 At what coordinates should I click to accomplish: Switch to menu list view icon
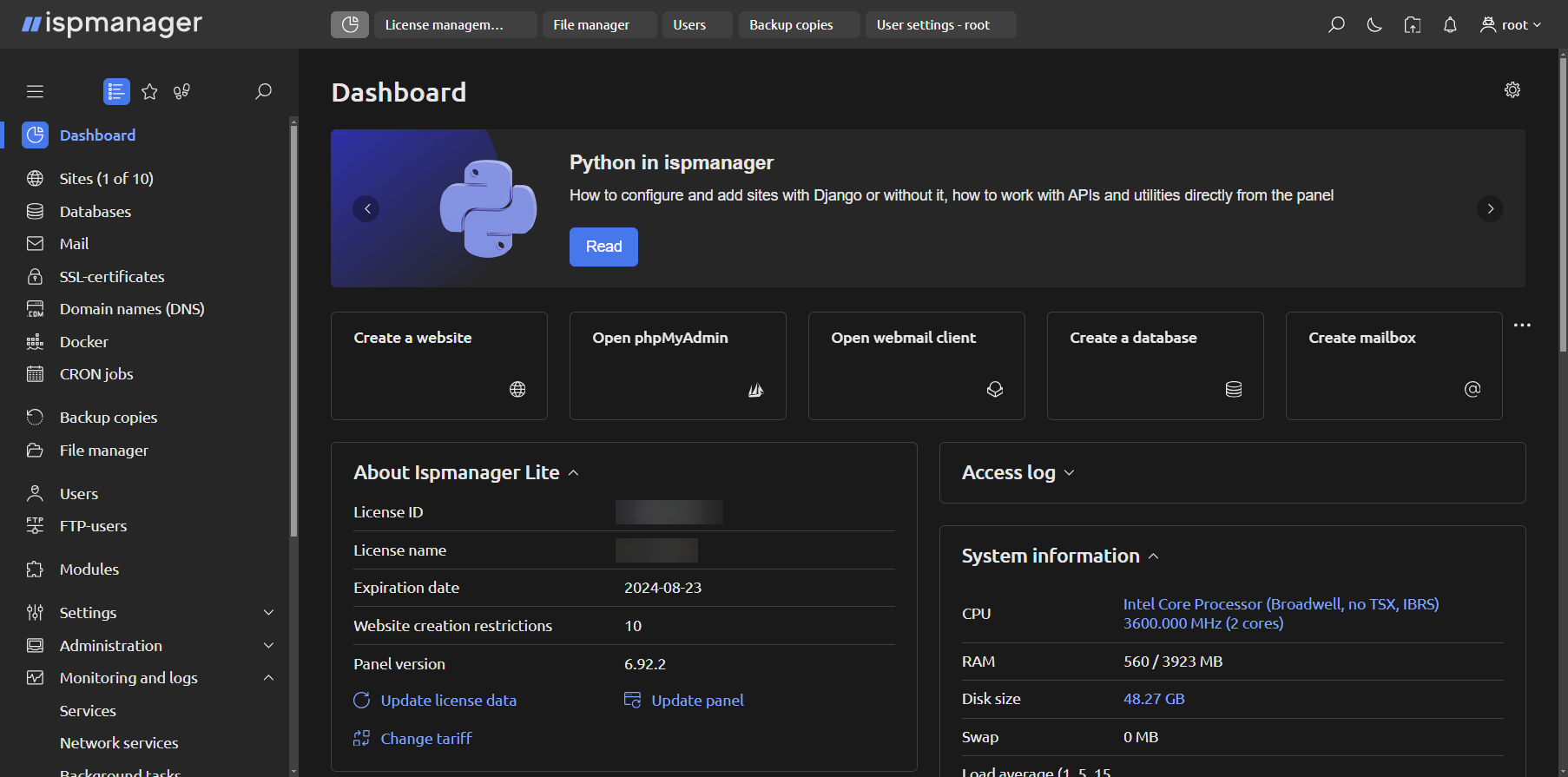[x=116, y=91]
